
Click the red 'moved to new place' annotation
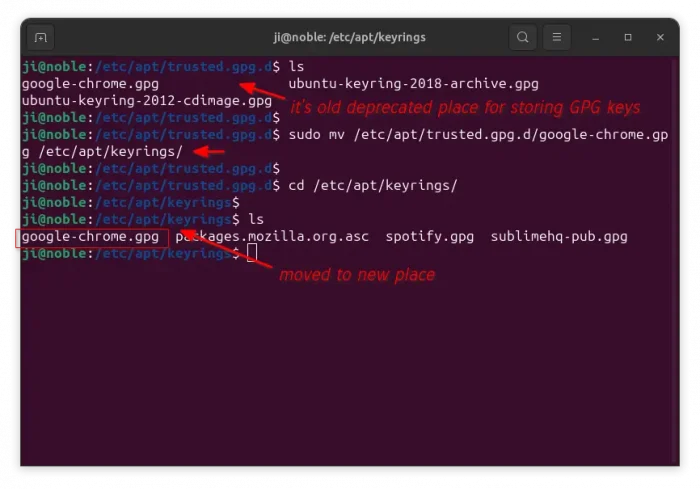pyautogui.click(x=356, y=274)
